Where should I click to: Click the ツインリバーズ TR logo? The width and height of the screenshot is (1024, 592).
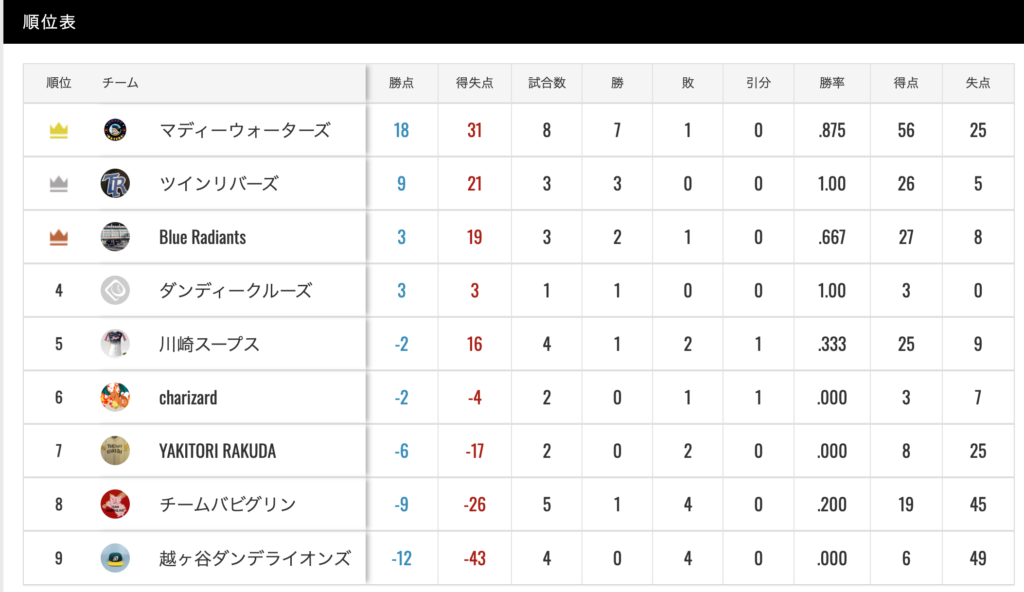click(x=115, y=184)
